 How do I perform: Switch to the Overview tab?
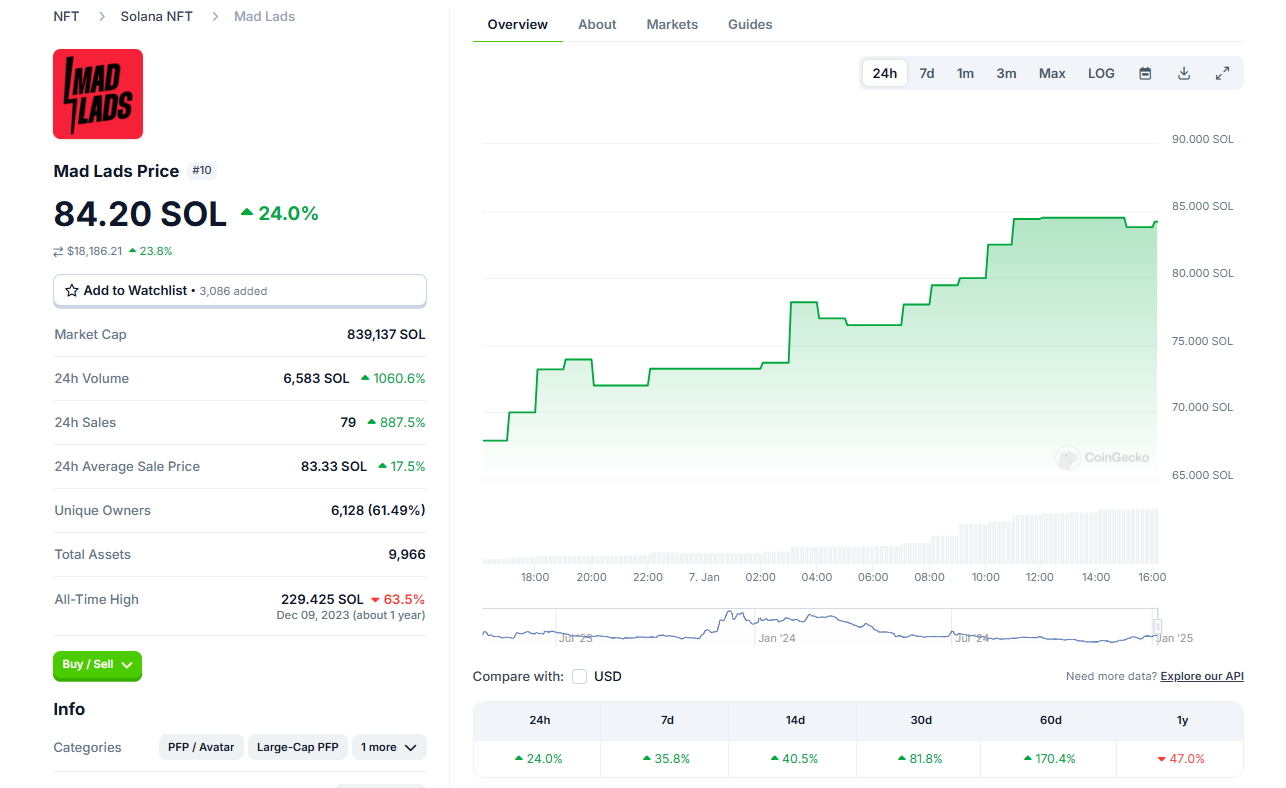[x=518, y=24]
